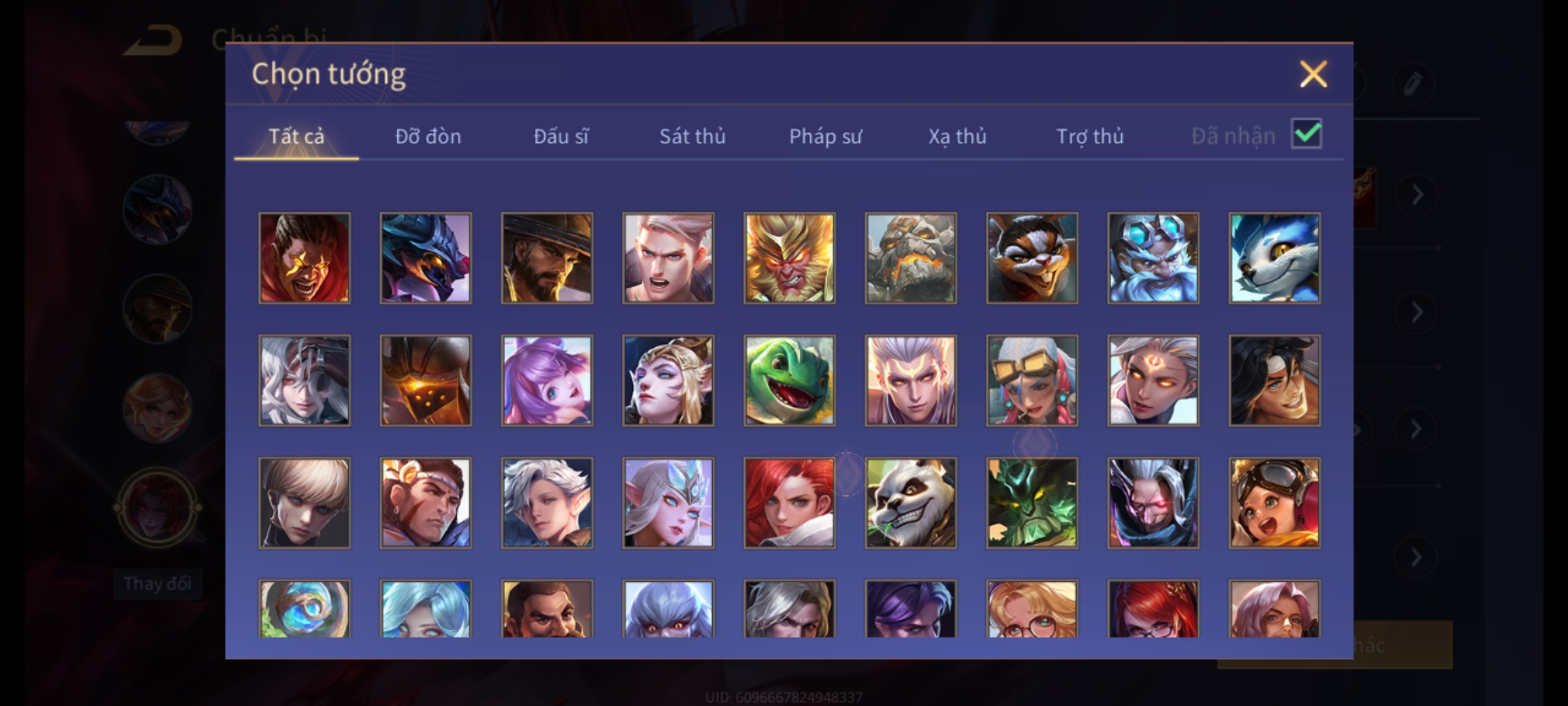Pick the purple-haired bunny girl hero

coord(547,380)
